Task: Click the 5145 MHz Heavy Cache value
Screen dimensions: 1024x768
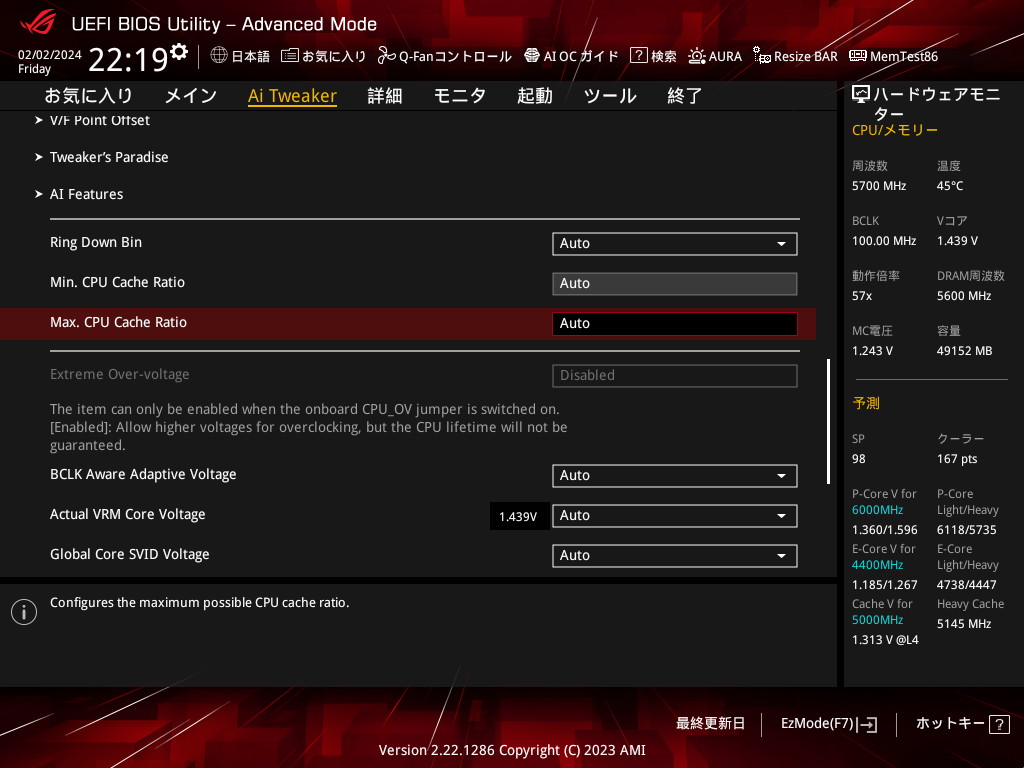Action: point(963,624)
